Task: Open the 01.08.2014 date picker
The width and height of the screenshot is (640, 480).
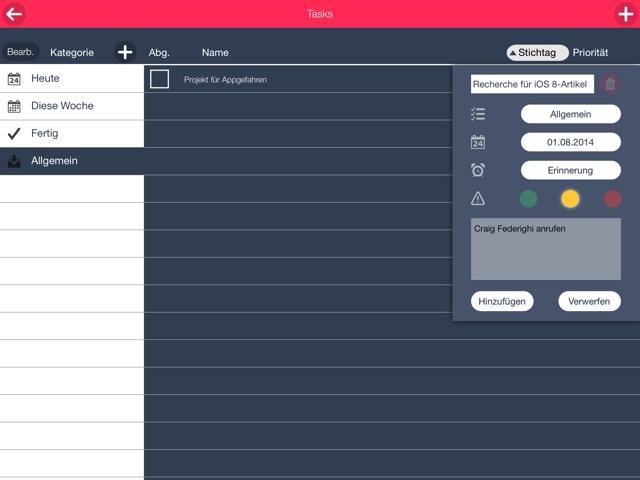Action: tap(570, 142)
